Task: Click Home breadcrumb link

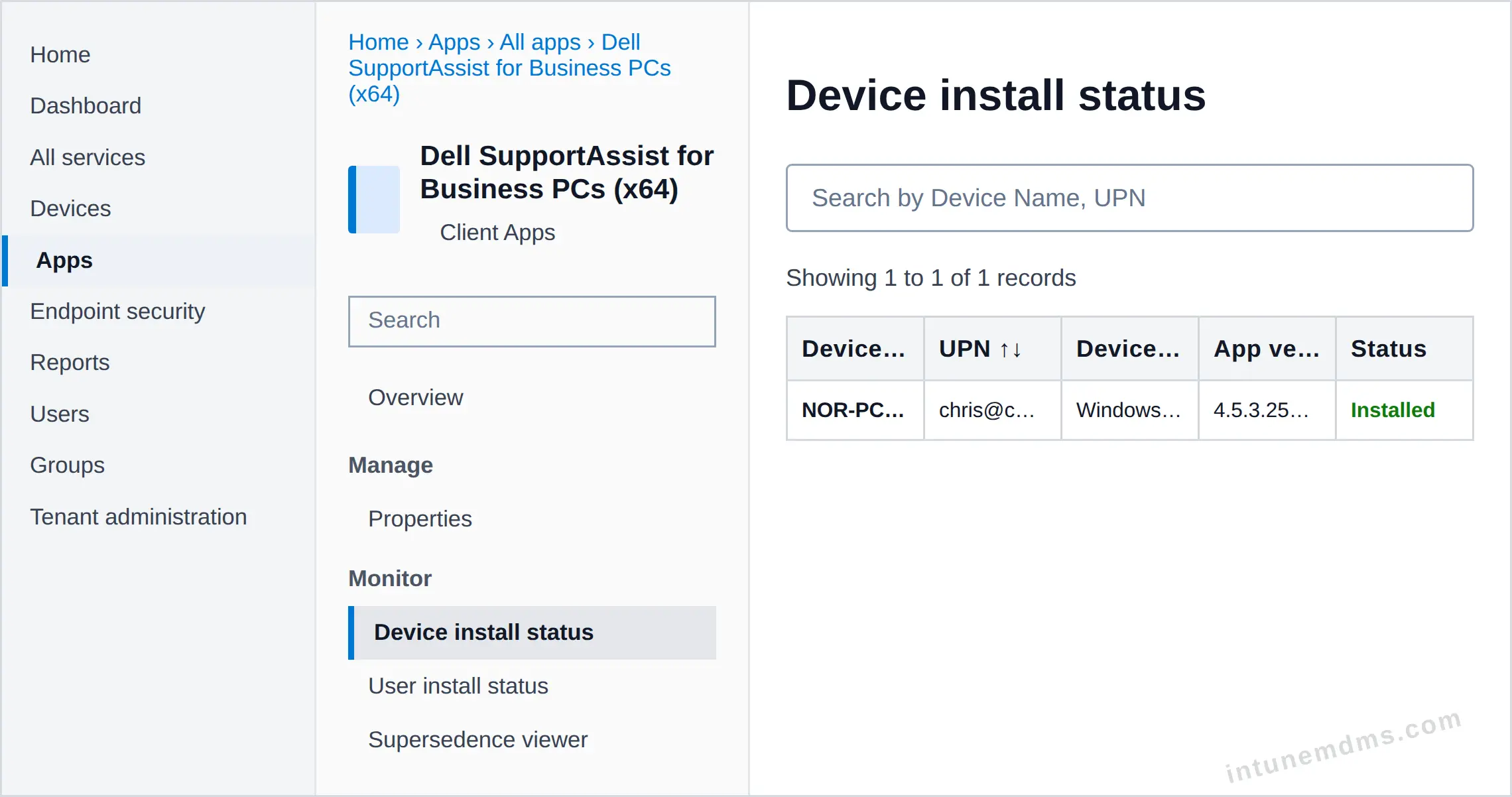Action: click(379, 42)
